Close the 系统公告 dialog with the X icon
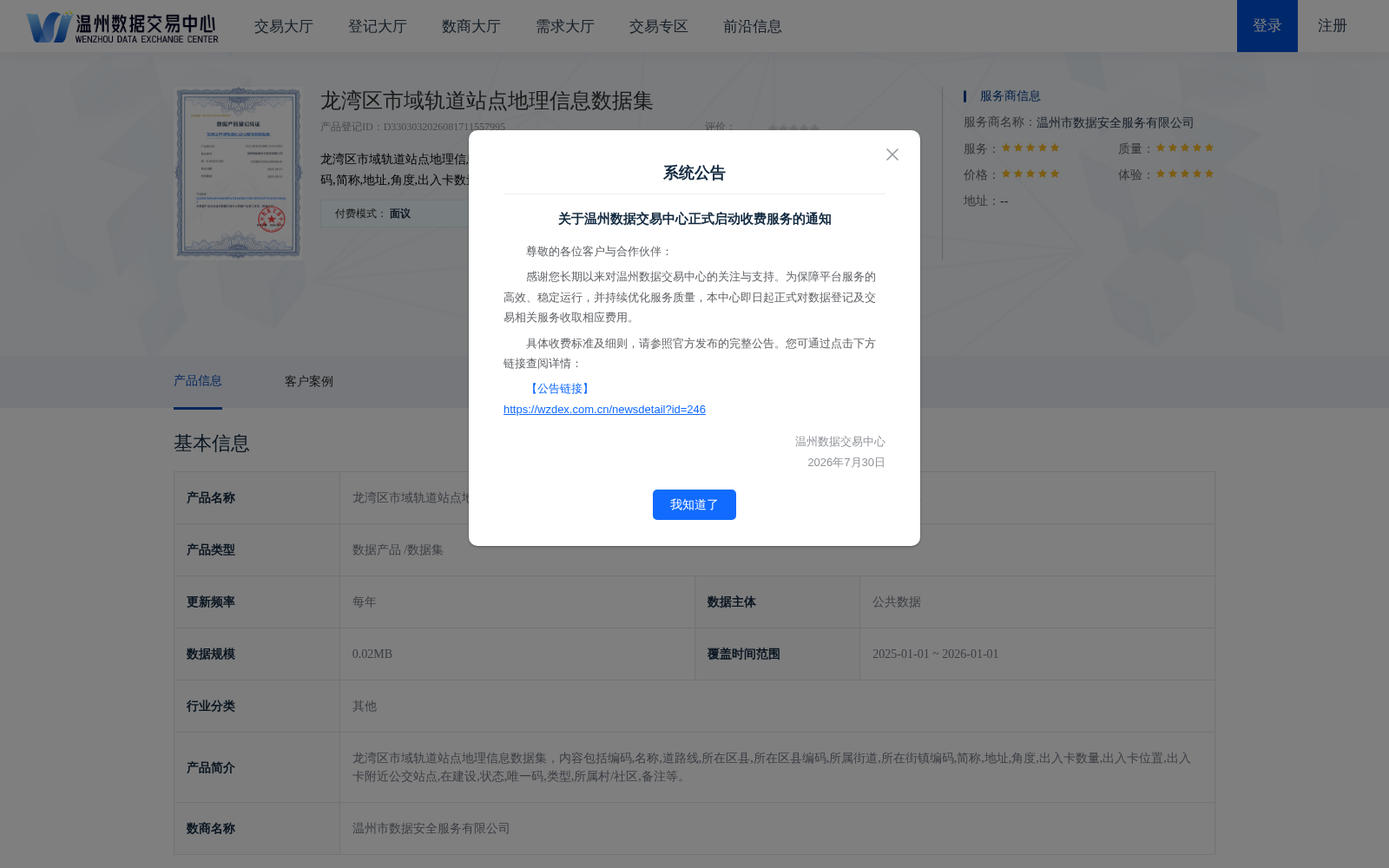1389x868 pixels. click(892, 155)
